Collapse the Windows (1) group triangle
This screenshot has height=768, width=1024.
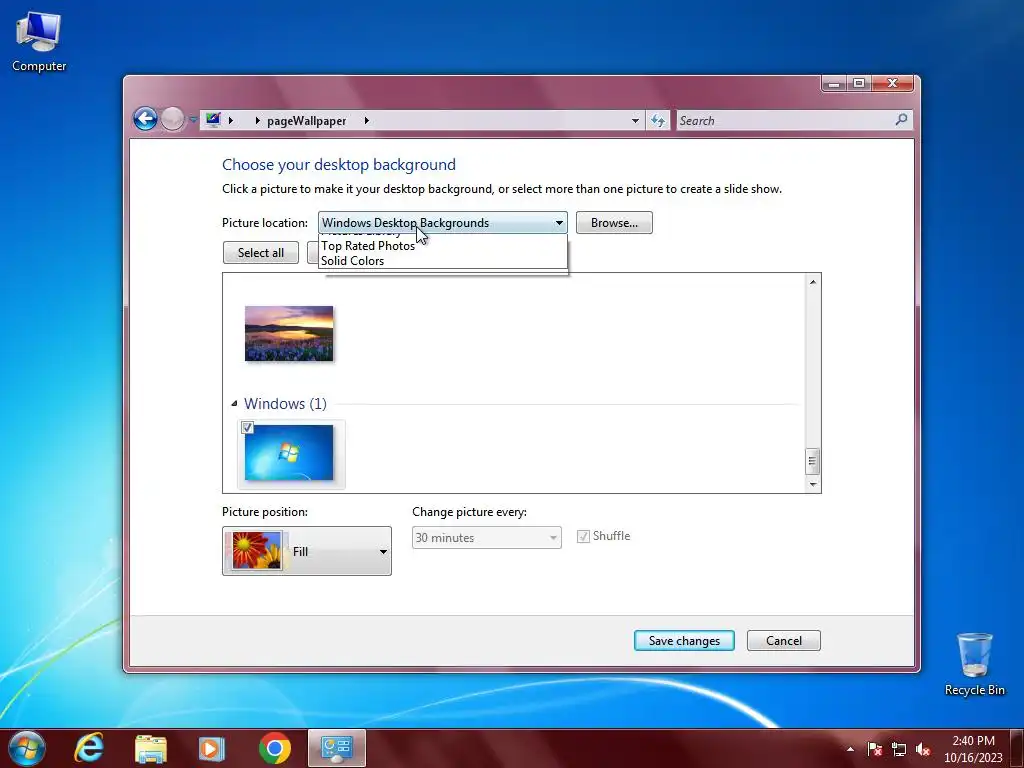(234, 404)
